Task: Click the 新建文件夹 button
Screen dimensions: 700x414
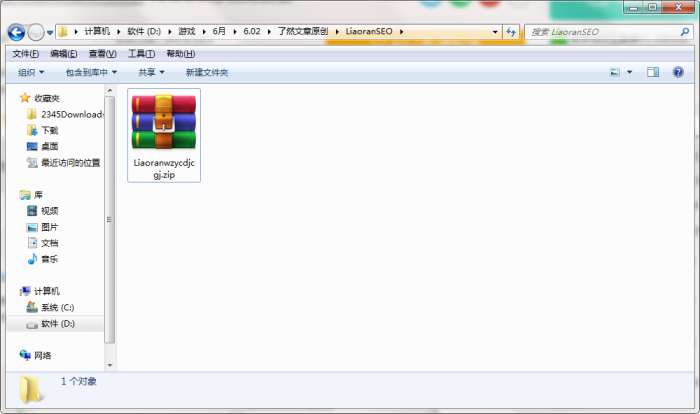Action: click(x=207, y=72)
